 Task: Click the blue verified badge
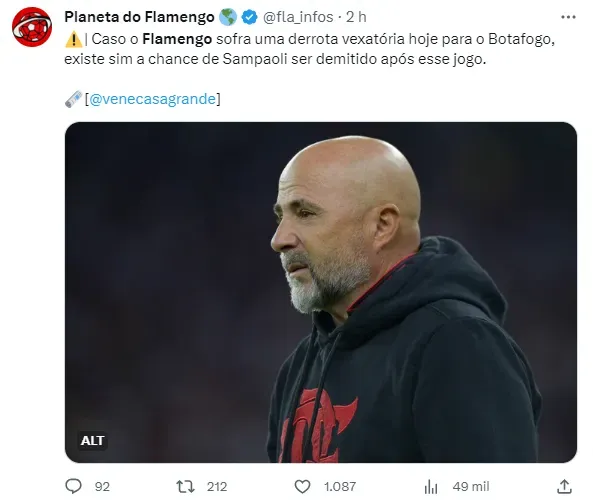[249, 17]
